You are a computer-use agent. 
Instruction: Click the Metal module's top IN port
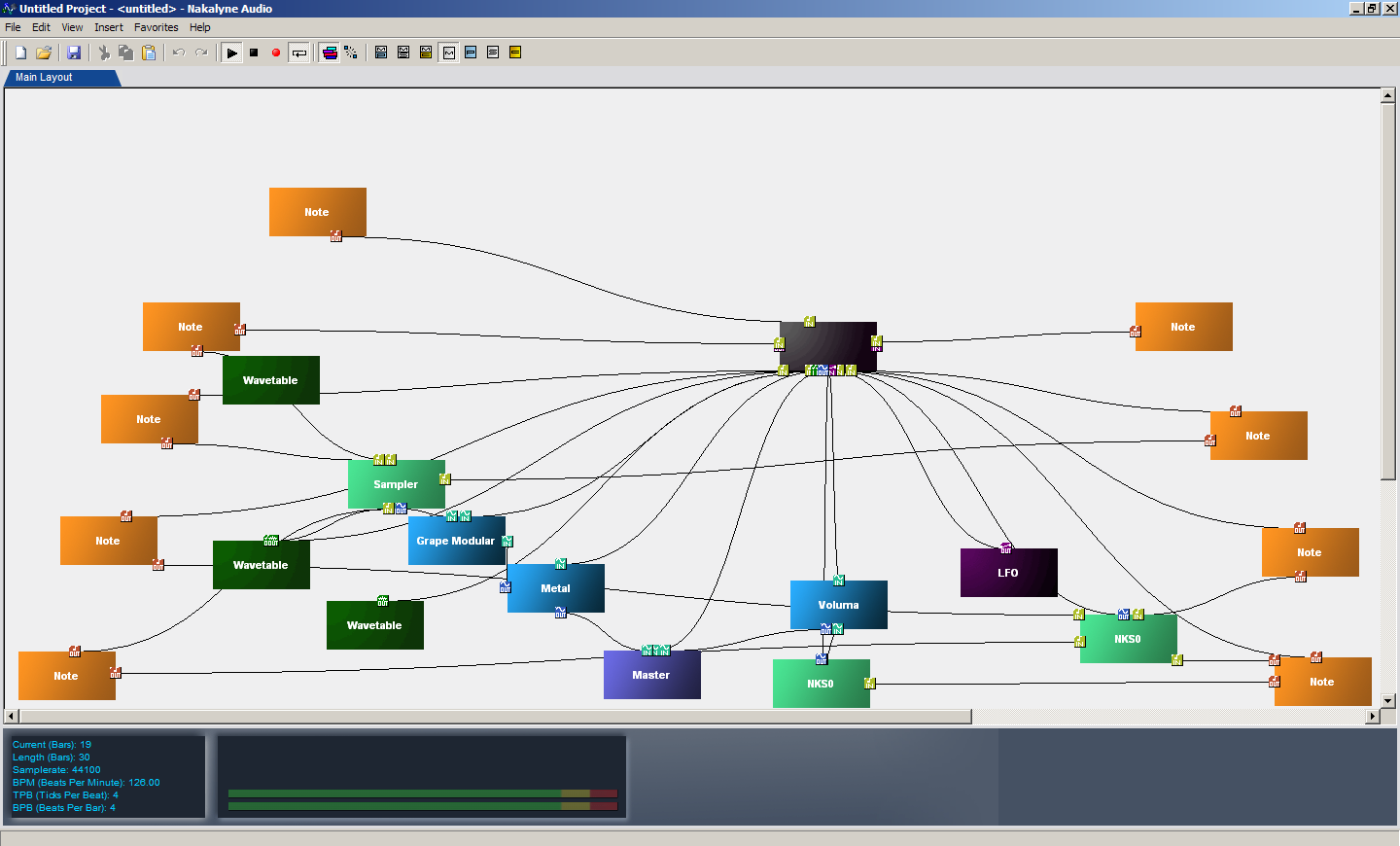(560, 564)
